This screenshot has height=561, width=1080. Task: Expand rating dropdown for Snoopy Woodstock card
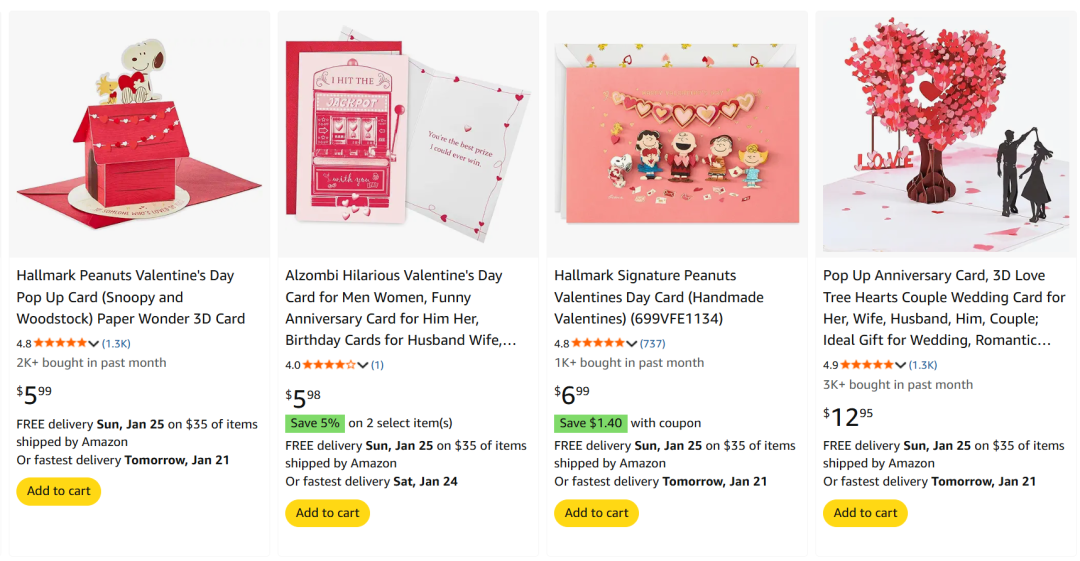pyautogui.click(x=94, y=344)
